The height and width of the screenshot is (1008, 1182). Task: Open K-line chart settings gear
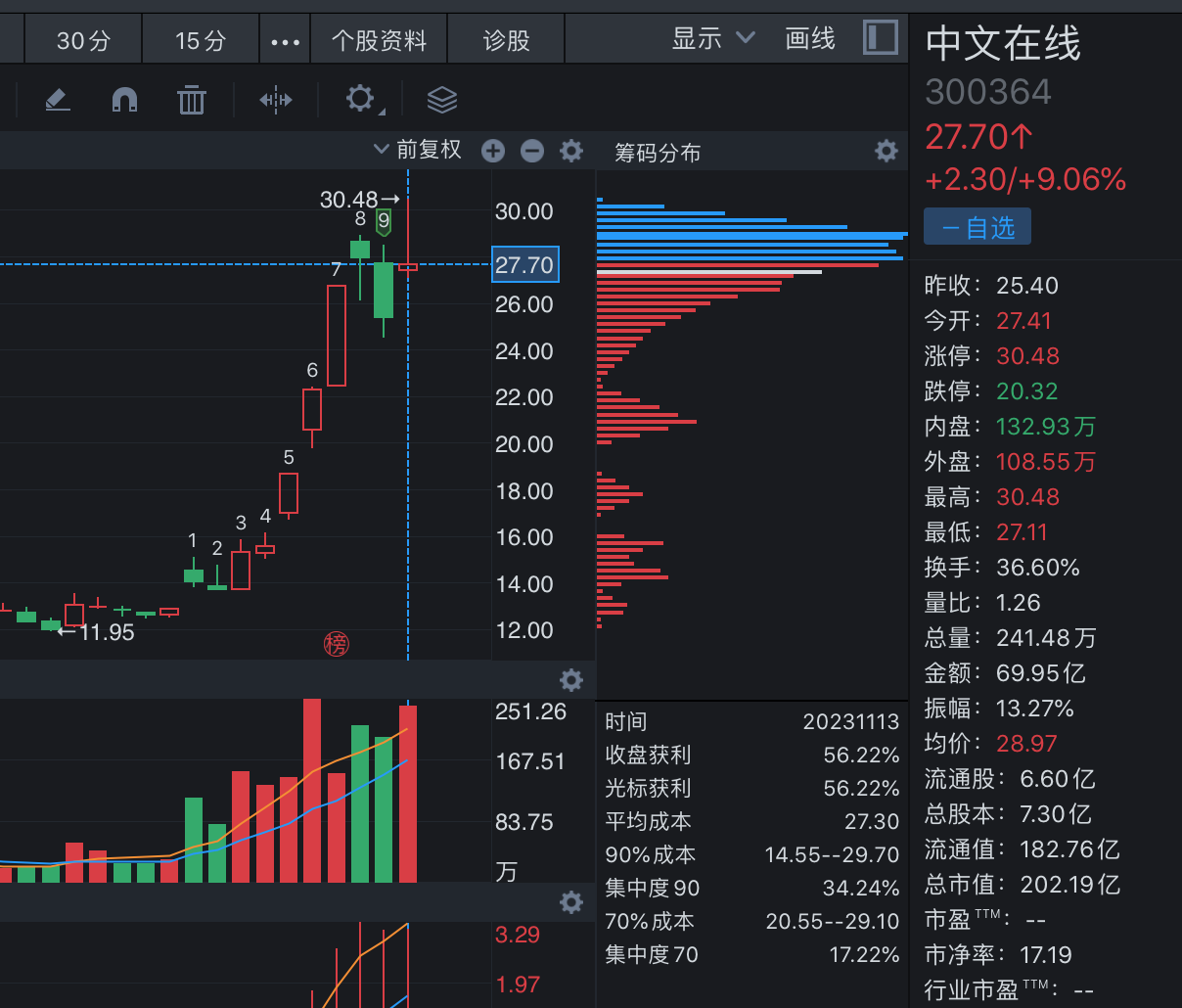point(571,151)
